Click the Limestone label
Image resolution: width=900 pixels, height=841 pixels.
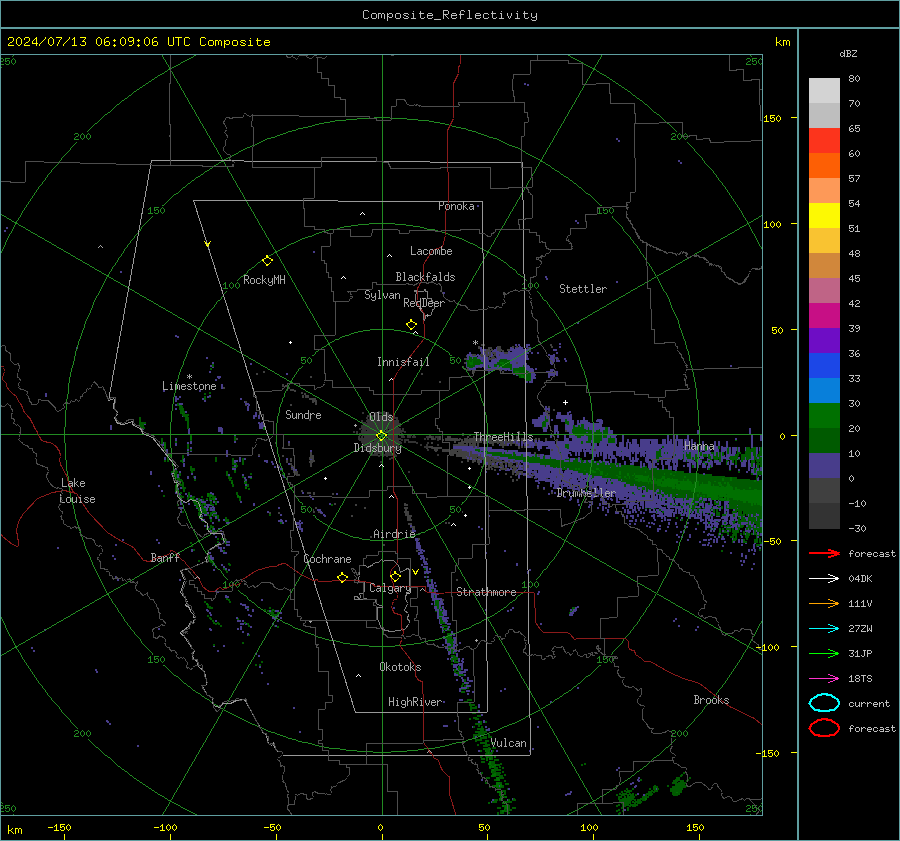click(189, 386)
